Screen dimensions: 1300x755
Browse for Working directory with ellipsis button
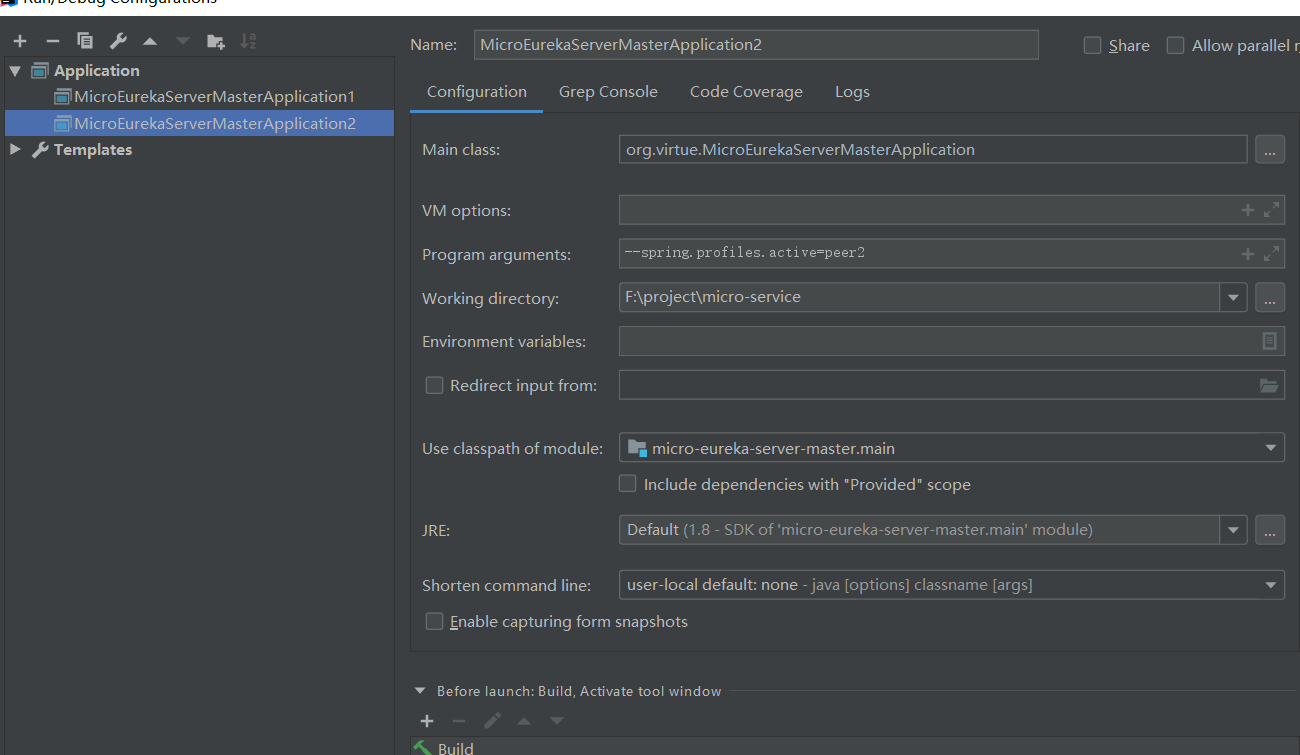[x=1269, y=297]
